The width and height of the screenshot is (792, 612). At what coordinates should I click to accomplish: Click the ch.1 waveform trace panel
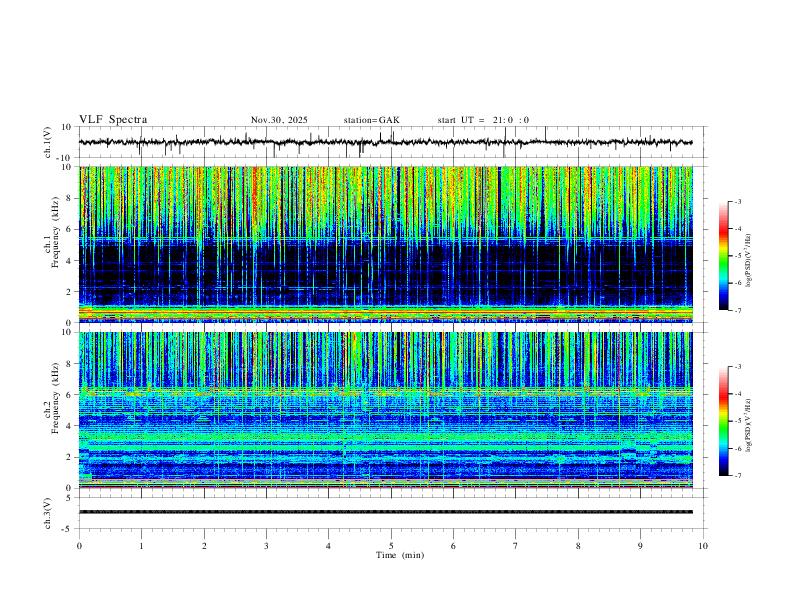pyautogui.click(x=392, y=142)
